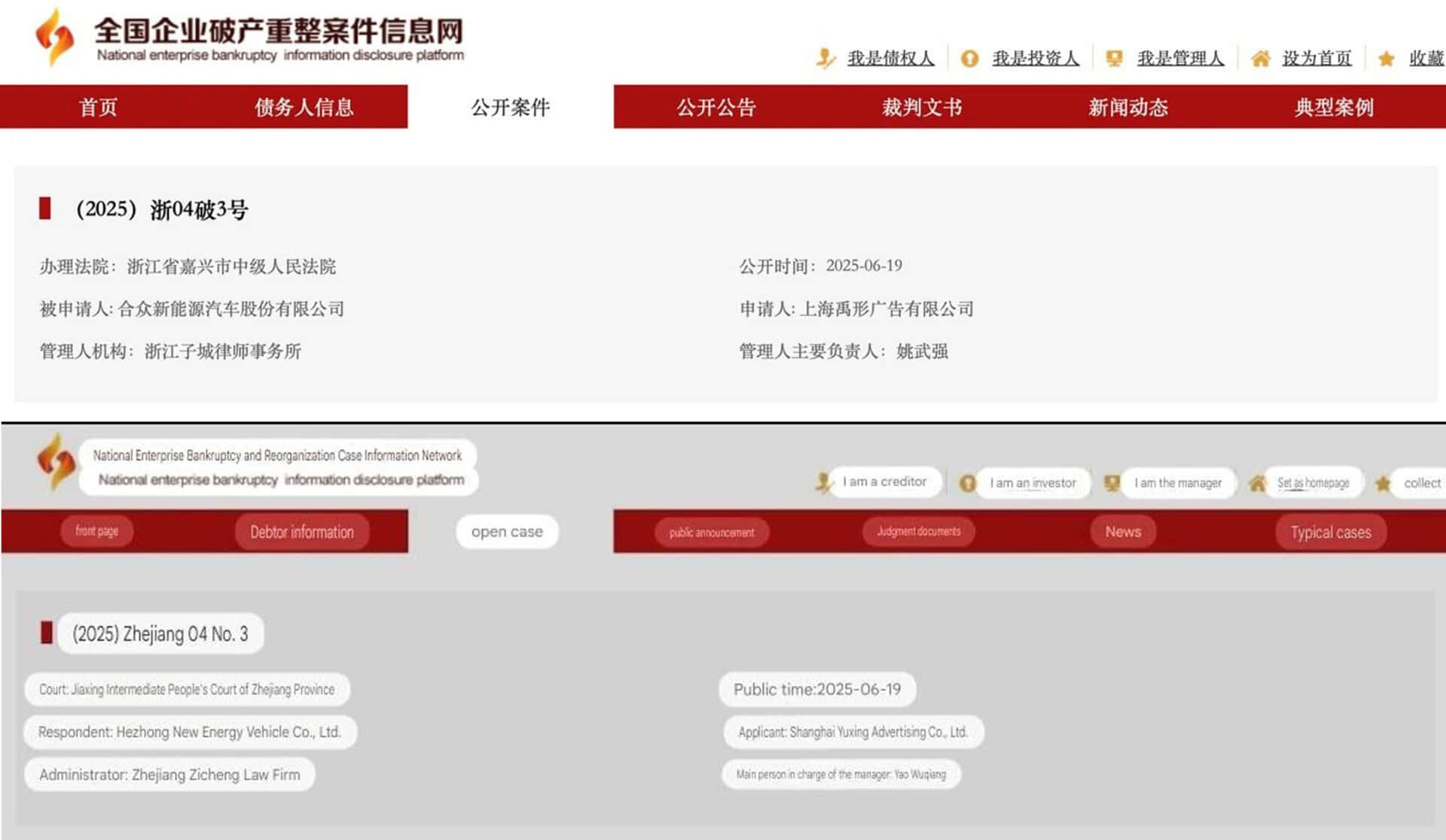Click the creditor icon beside 我是债权人
Image resolution: width=1446 pixels, height=840 pixels.
pos(826,58)
